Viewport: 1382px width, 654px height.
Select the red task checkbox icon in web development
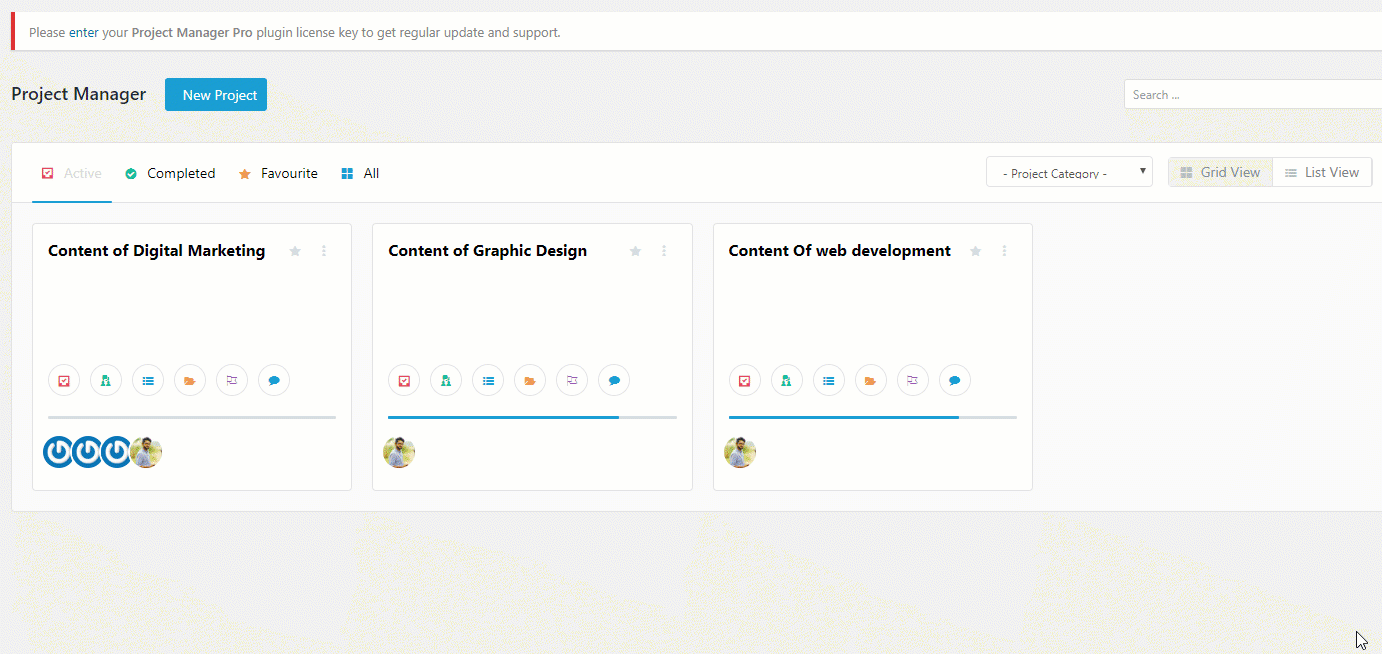click(745, 380)
